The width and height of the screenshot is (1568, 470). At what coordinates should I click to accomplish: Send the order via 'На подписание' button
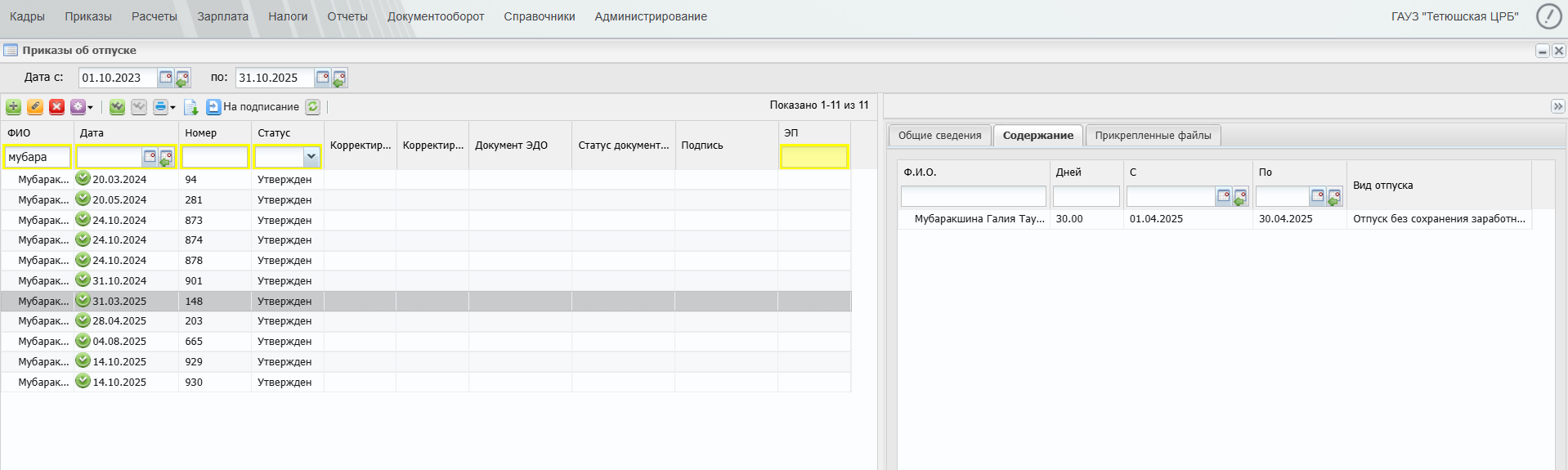[253, 107]
